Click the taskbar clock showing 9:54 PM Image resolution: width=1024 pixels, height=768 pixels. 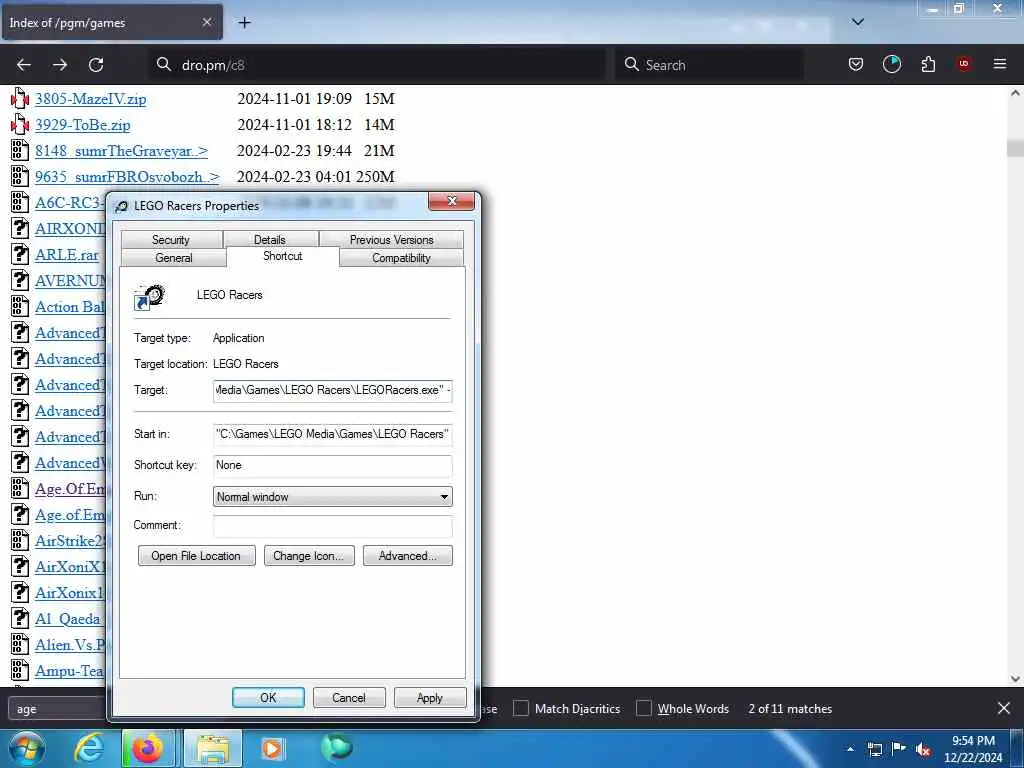[x=972, y=749]
